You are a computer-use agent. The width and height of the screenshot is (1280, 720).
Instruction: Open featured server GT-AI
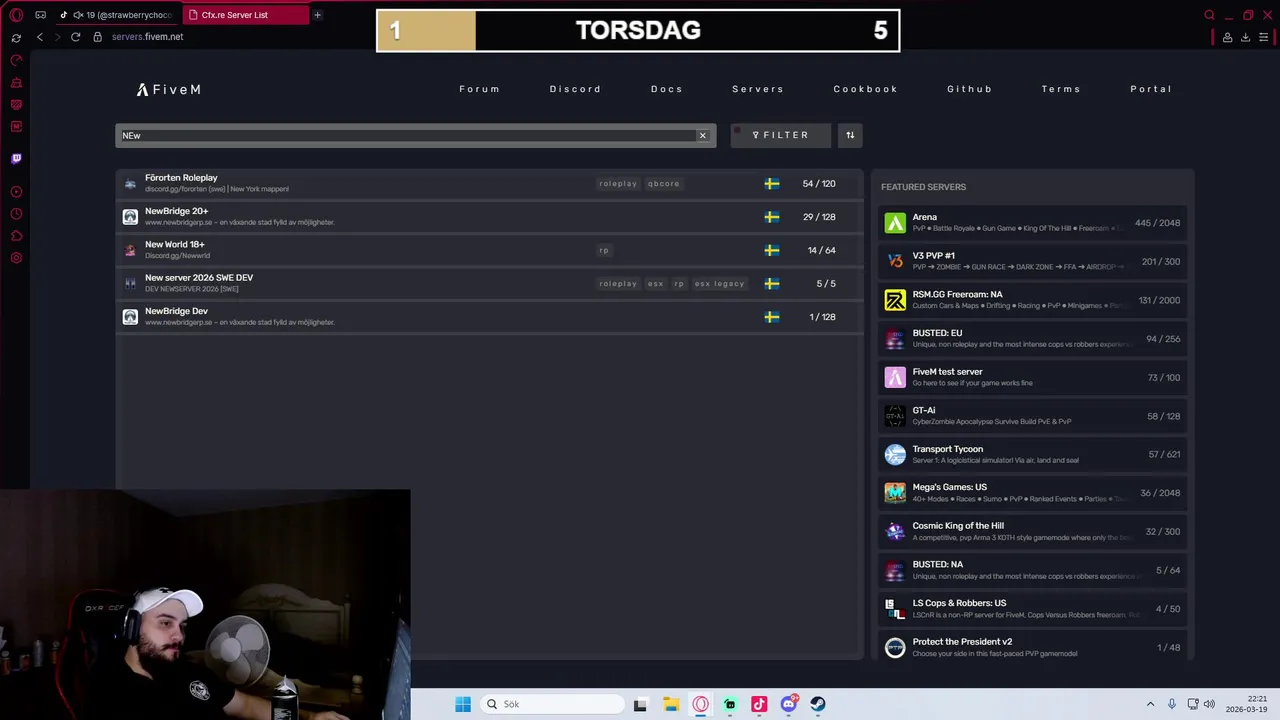pos(1032,416)
